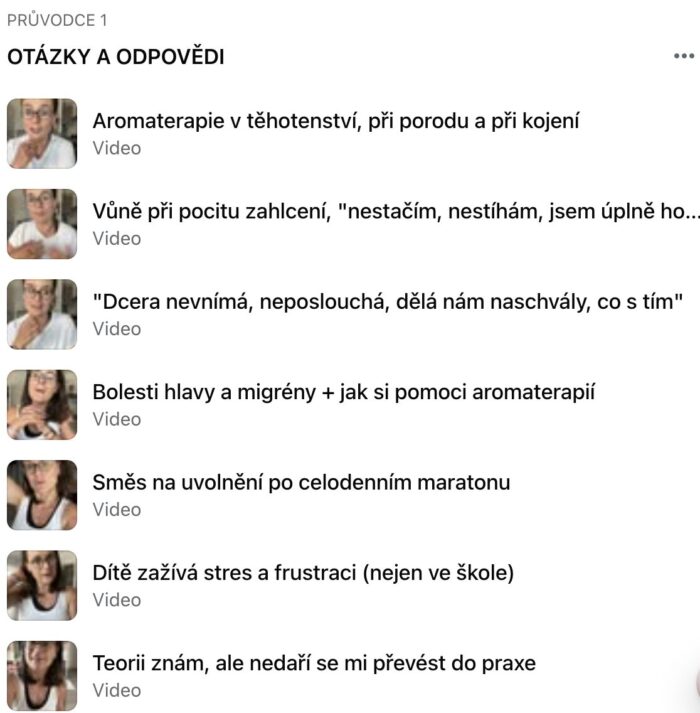Screen dimensions: 700x713
Task: Open the three-dot more options menu
Action: tap(684, 56)
